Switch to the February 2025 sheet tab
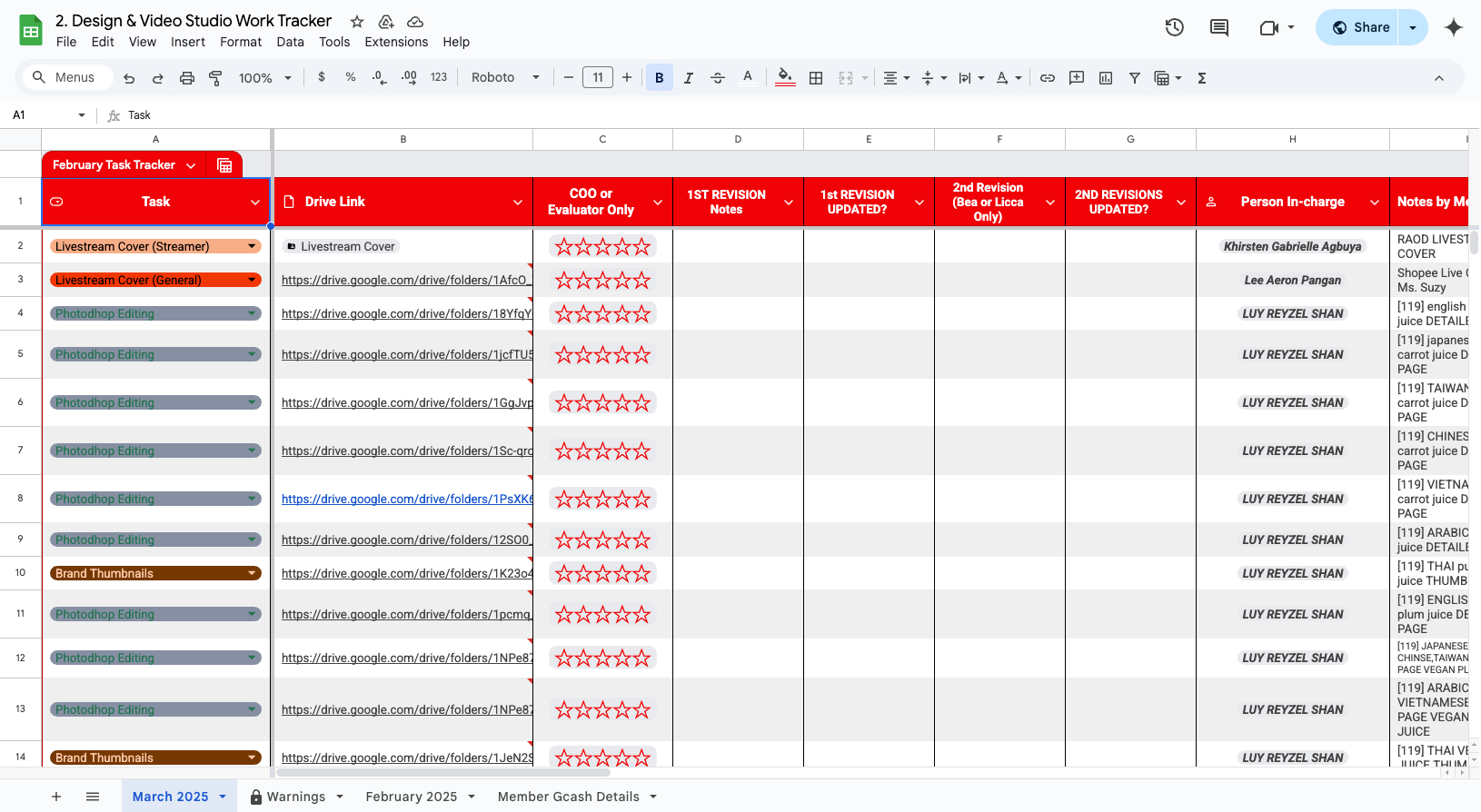 411,797
